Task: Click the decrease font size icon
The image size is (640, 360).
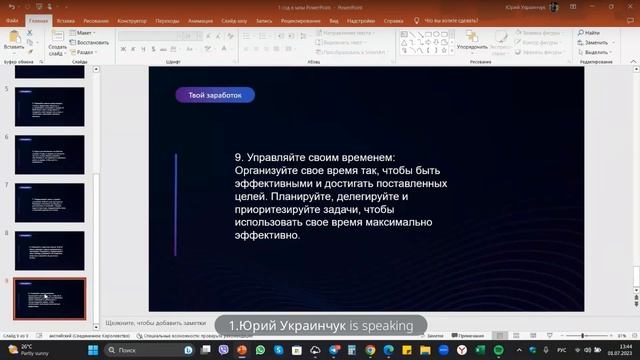Action: [219, 36]
